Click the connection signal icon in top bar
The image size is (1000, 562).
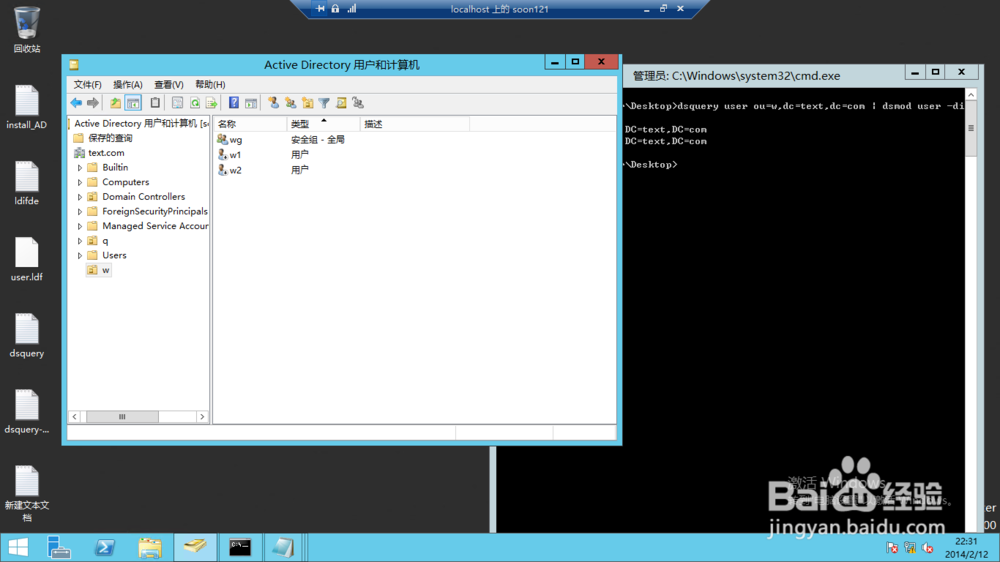pos(351,9)
